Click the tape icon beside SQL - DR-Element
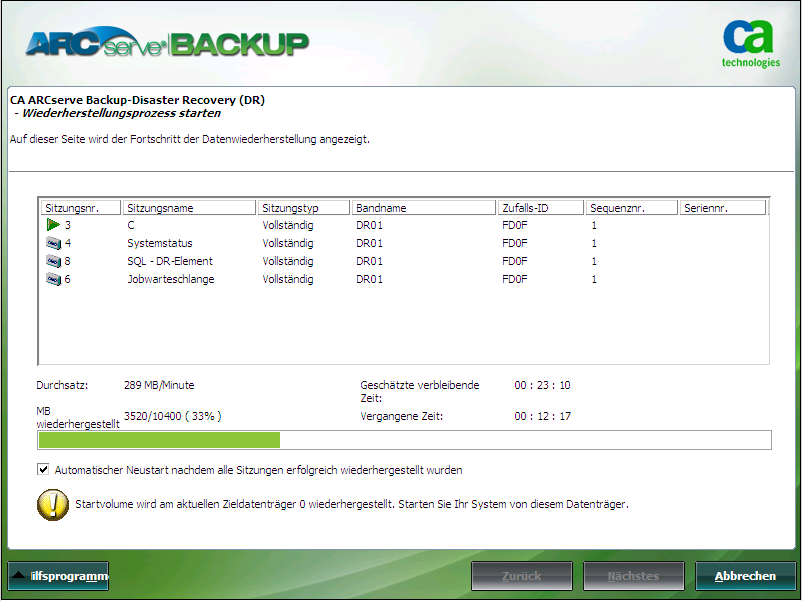The image size is (802, 601). pyautogui.click(x=52, y=261)
